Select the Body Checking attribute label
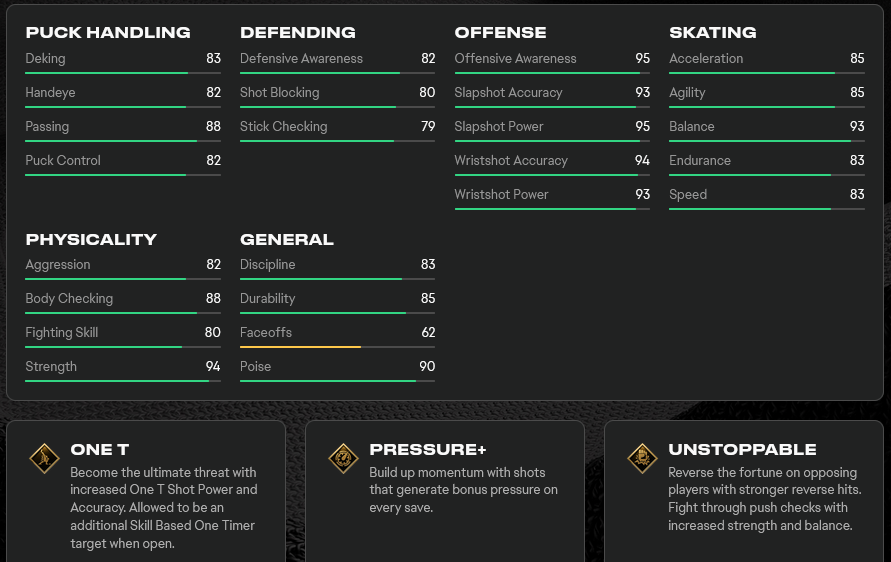This screenshot has width=891, height=562. pyautogui.click(x=69, y=298)
